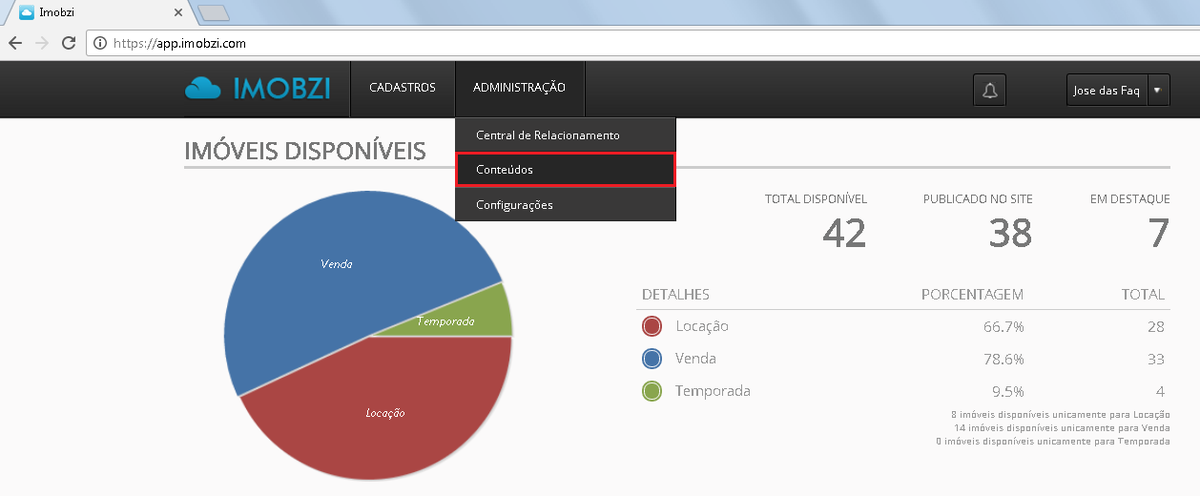Click the Venda label in details table
The height and width of the screenshot is (496, 1200).
pos(696,359)
